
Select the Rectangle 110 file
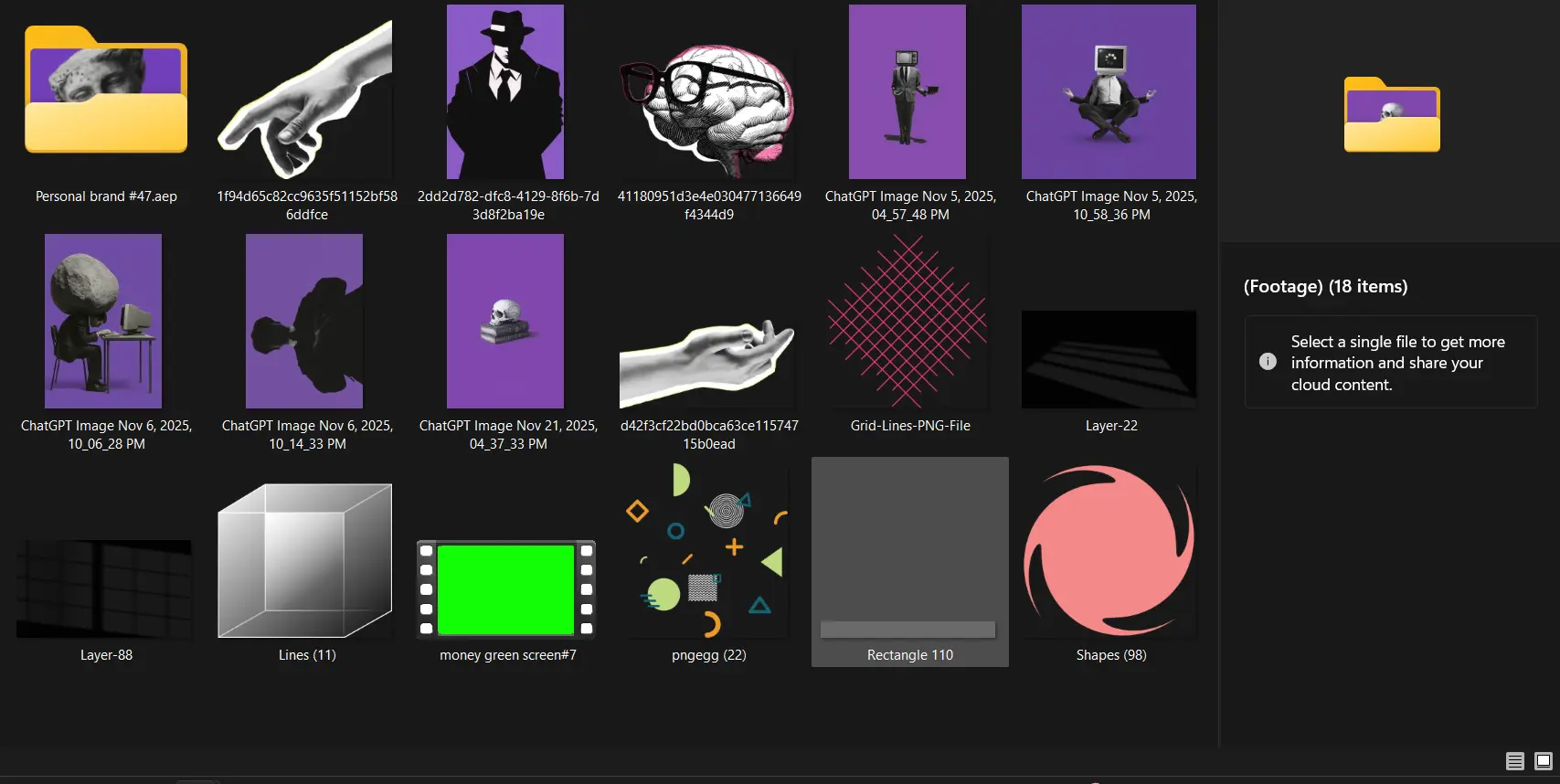point(909,557)
